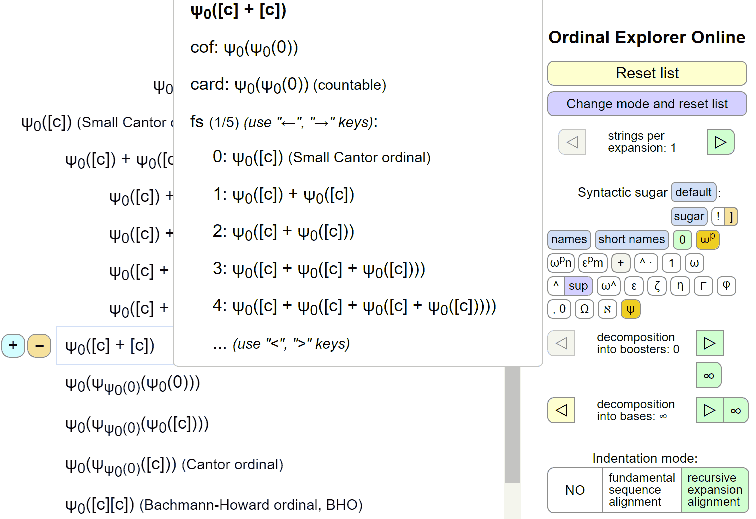Click fundamental sequence entry 0: ψ₀([c])
The width and height of the screenshot is (756, 519).
pos(322,158)
